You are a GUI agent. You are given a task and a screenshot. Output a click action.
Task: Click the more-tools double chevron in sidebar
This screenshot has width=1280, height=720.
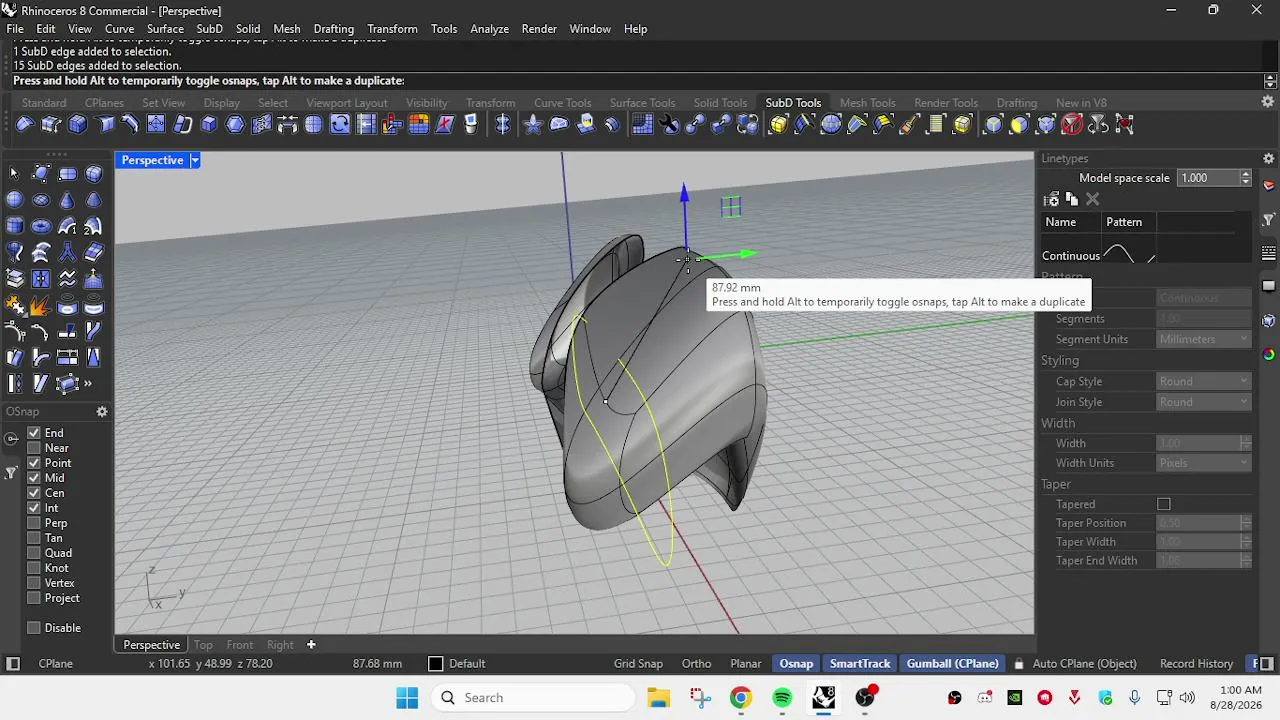pyautogui.click(x=89, y=383)
